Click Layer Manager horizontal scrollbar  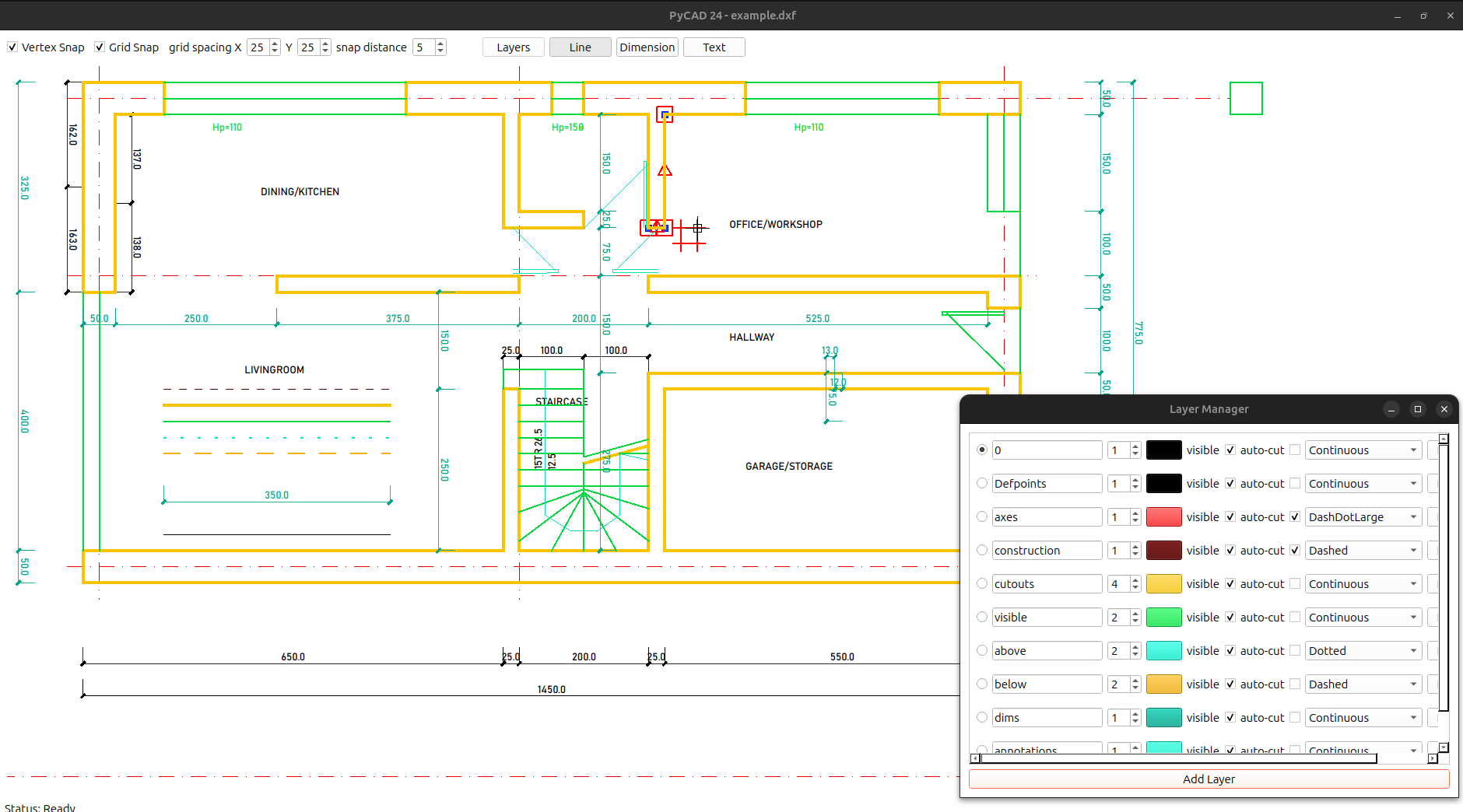pyautogui.click(x=1178, y=758)
